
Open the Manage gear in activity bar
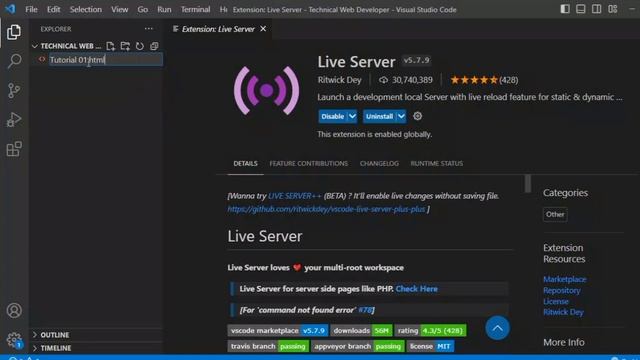pos(14,340)
